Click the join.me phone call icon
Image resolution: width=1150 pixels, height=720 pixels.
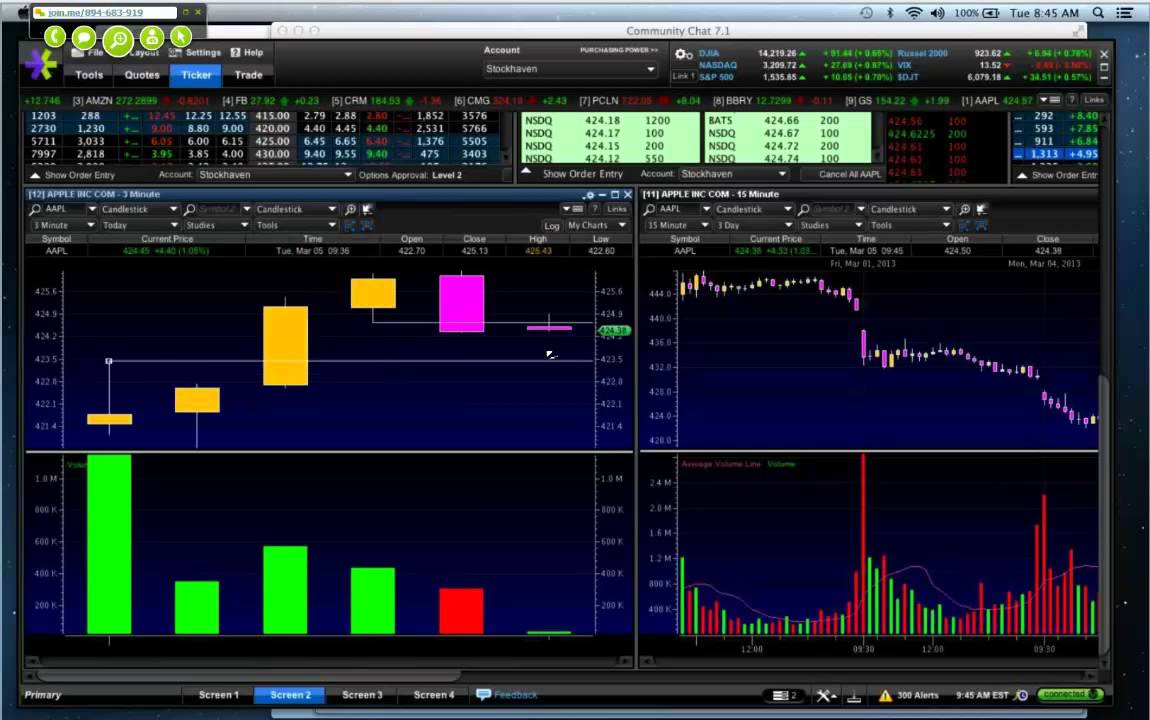pyautogui.click(x=55, y=37)
